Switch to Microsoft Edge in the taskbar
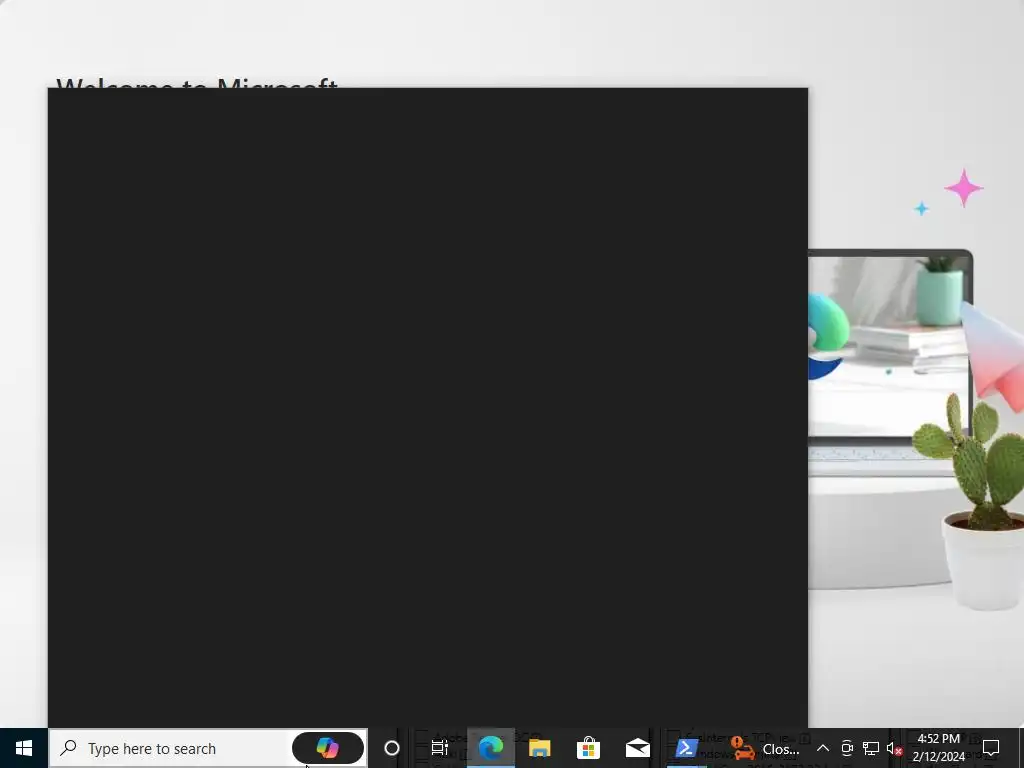The height and width of the screenshot is (768, 1024). 490,748
